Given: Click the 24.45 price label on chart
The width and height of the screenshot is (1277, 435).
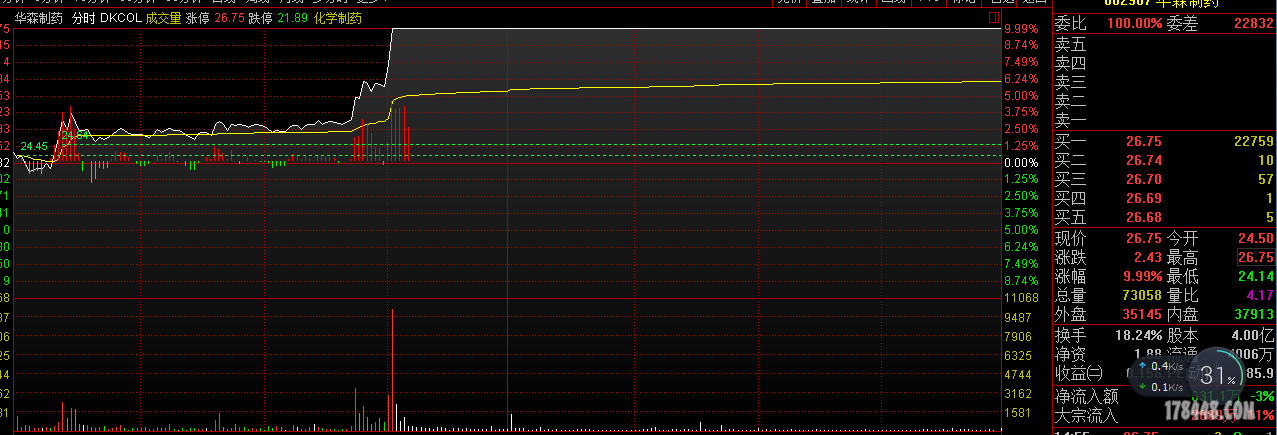Looking at the screenshot, I should (x=34, y=146).
